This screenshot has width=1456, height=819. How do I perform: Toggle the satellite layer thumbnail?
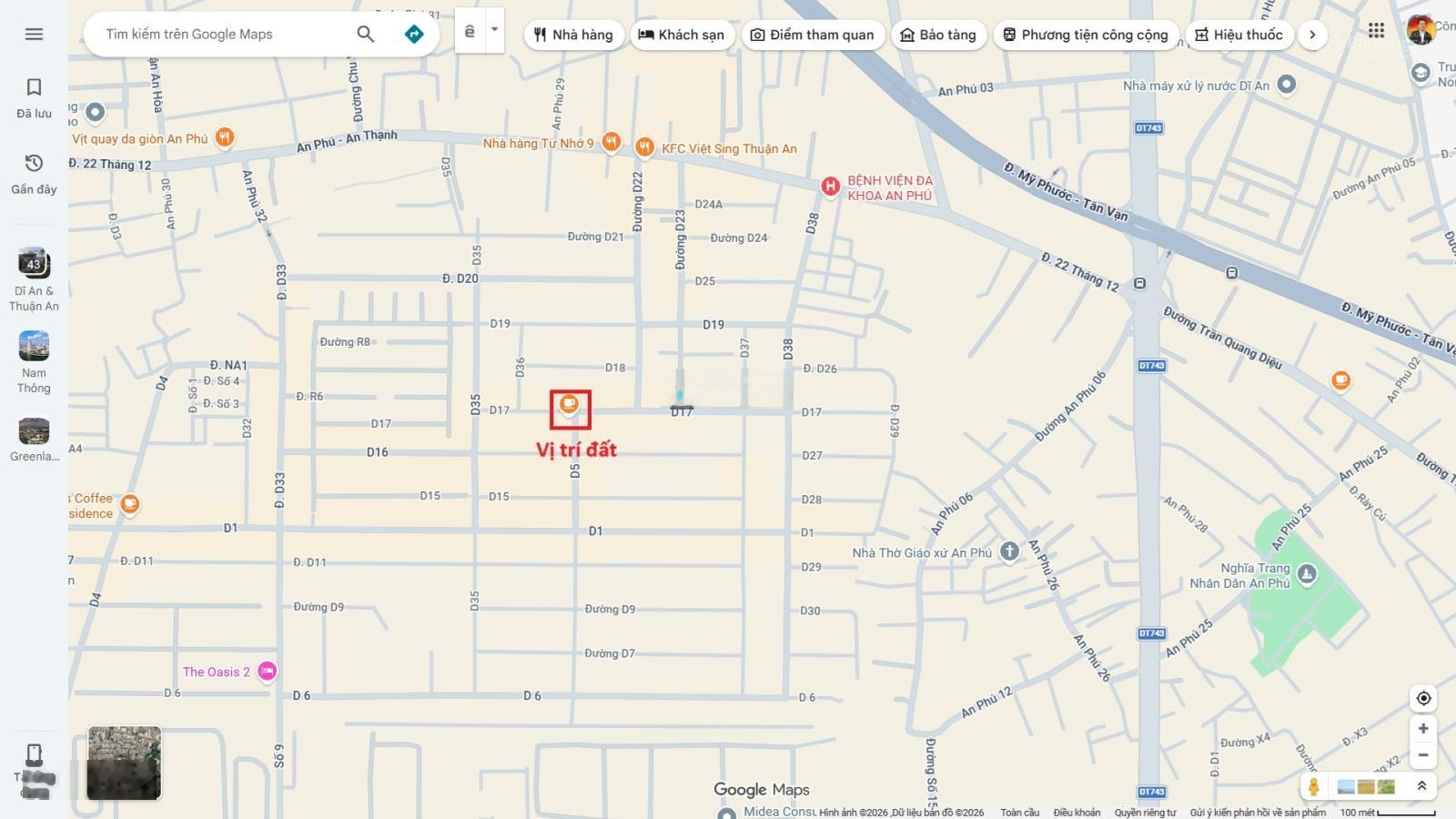[x=124, y=763]
